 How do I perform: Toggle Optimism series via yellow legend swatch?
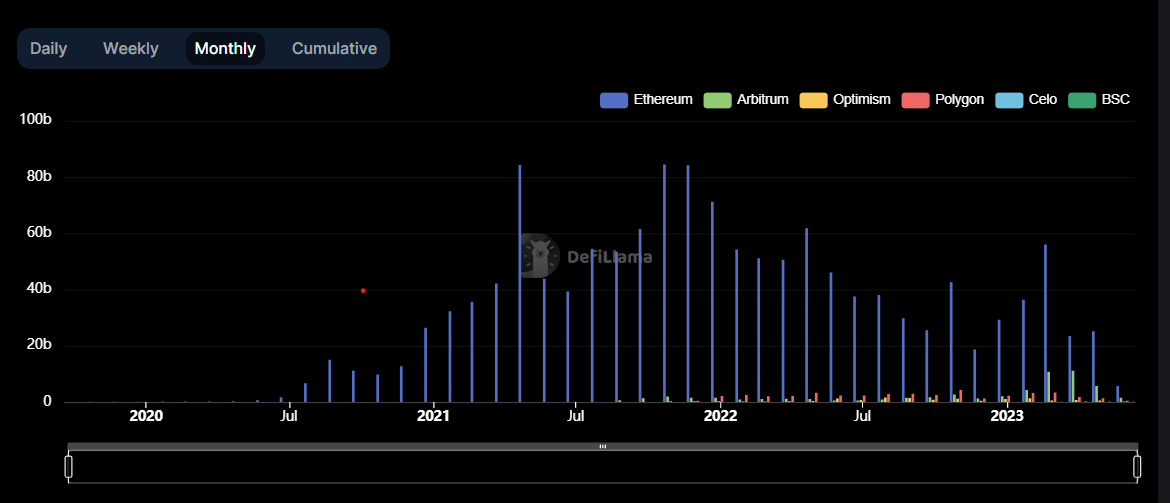[813, 99]
